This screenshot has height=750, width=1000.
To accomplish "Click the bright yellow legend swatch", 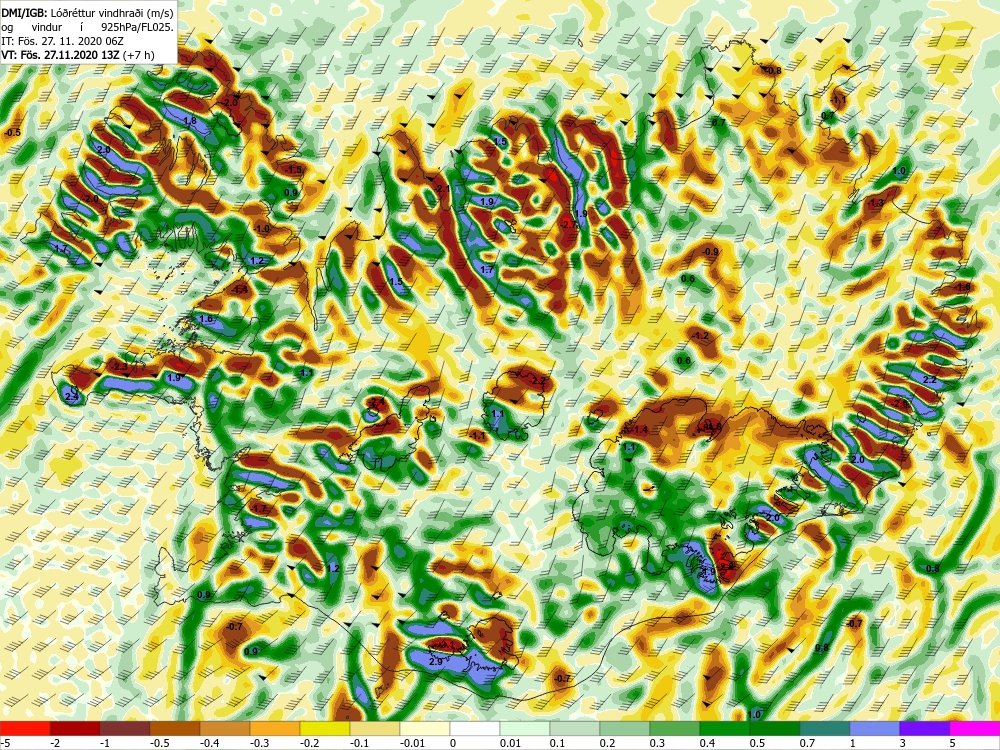I will [x=325, y=728].
